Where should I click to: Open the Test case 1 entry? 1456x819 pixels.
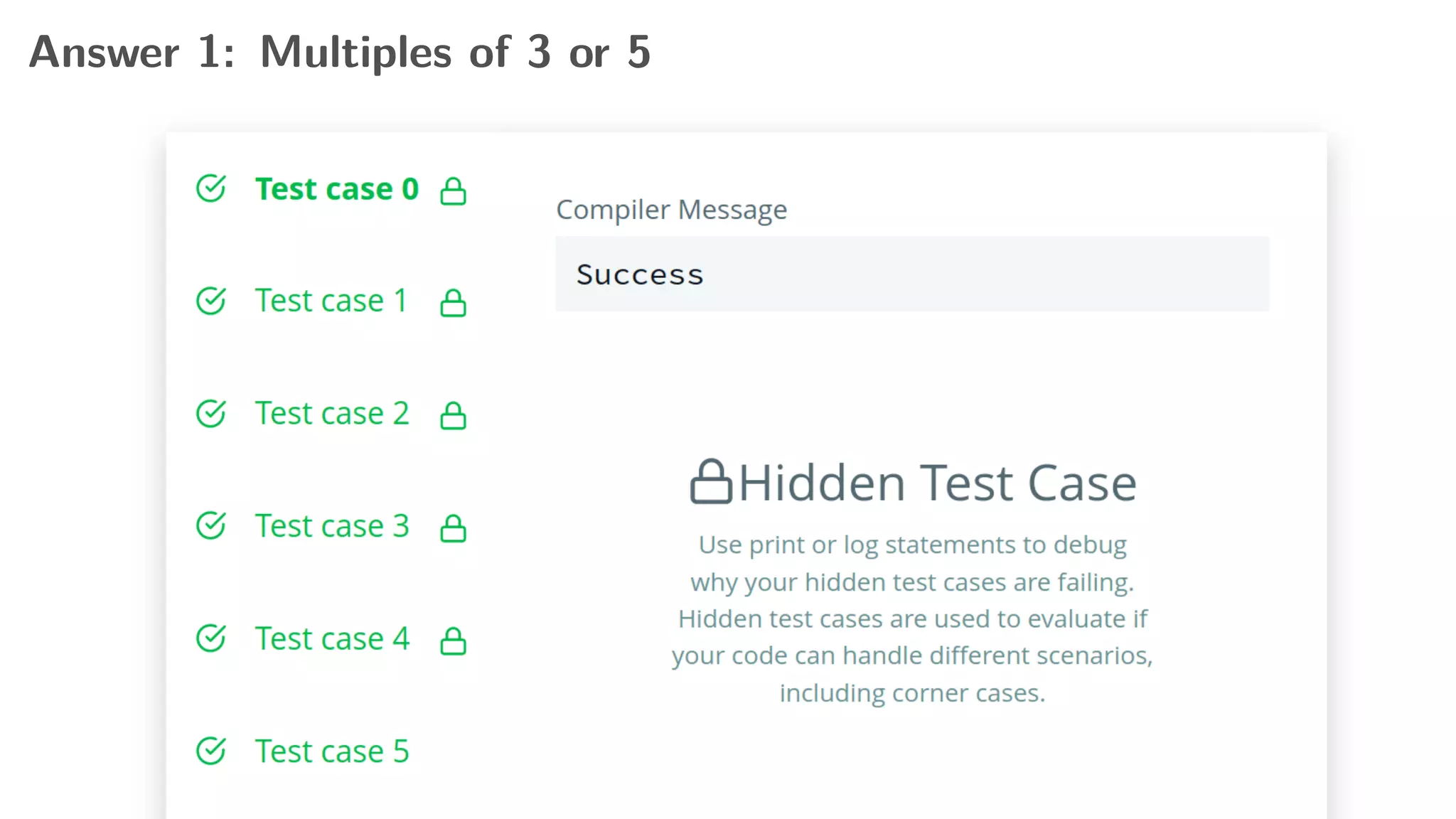331,301
